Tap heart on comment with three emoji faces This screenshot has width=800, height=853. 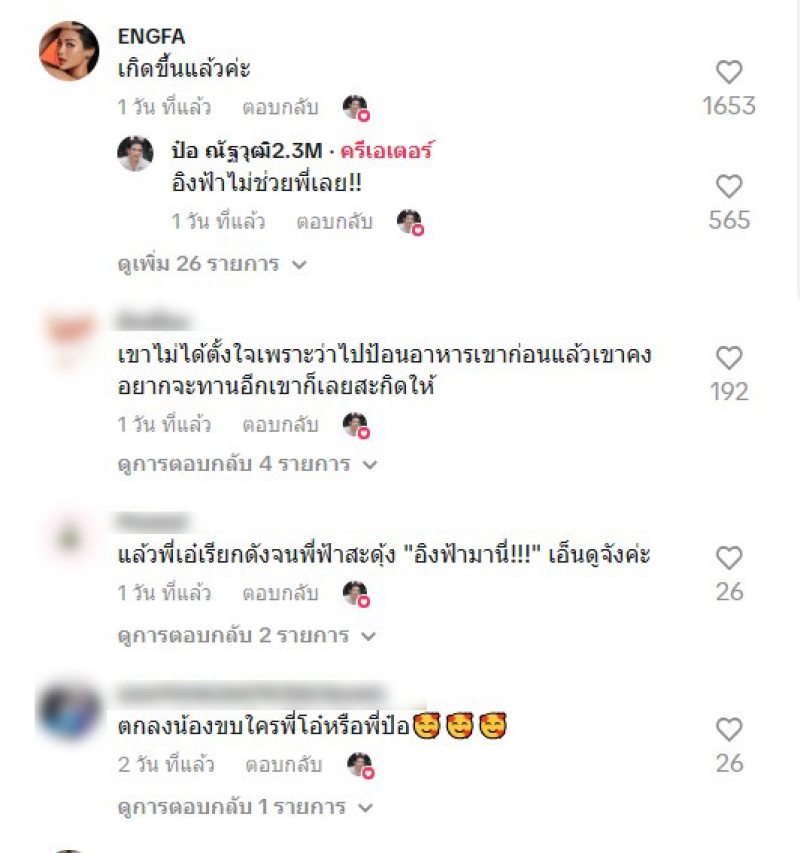(x=729, y=730)
